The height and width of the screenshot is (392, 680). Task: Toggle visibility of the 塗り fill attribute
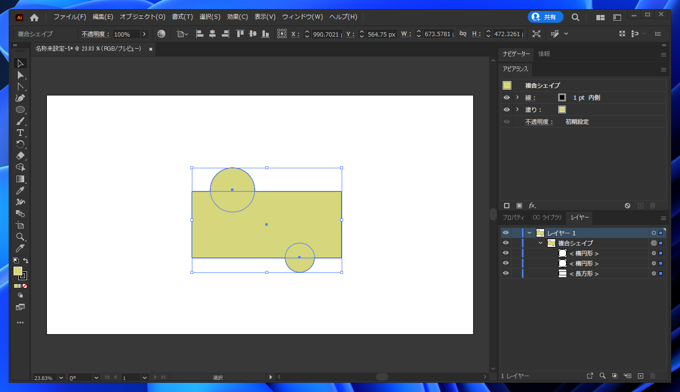pos(507,110)
